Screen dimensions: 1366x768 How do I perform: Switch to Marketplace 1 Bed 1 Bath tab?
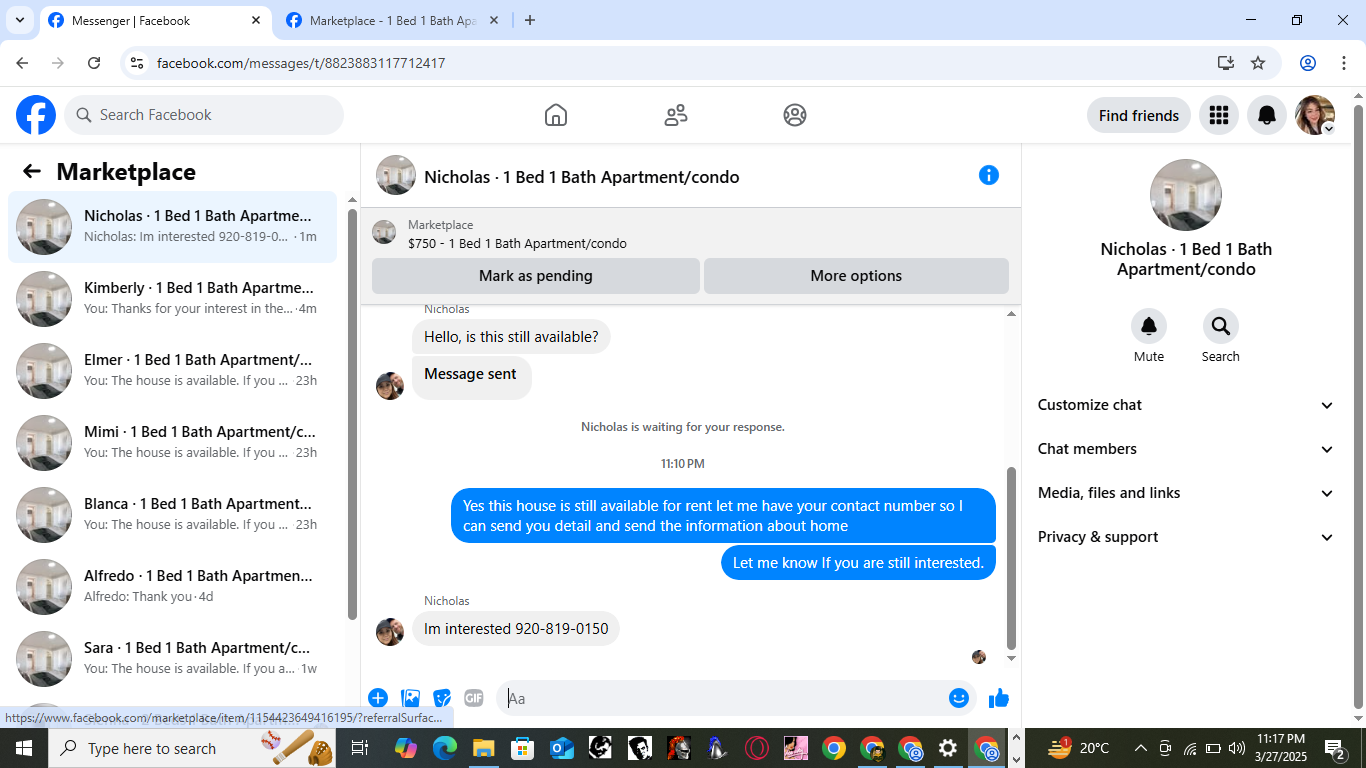click(x=392, y=20)
